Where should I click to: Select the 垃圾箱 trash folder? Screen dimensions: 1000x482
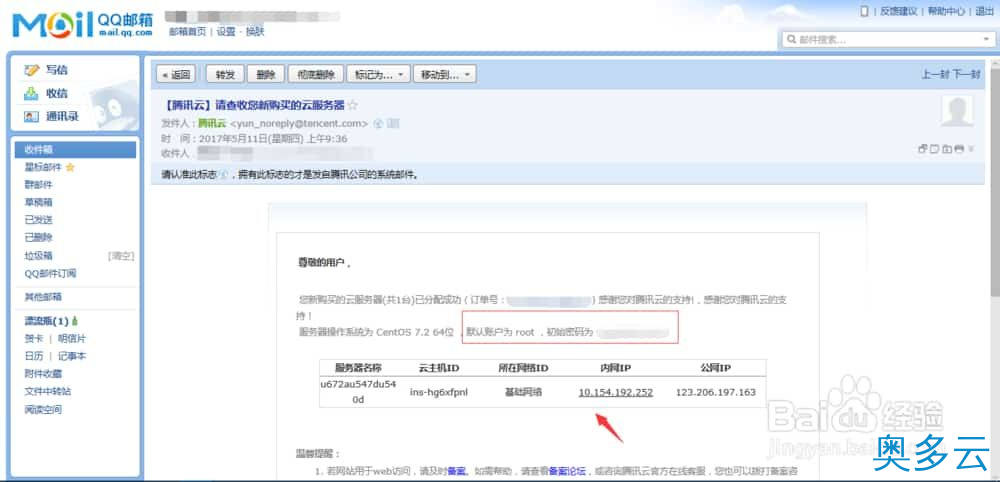[38, 256]
